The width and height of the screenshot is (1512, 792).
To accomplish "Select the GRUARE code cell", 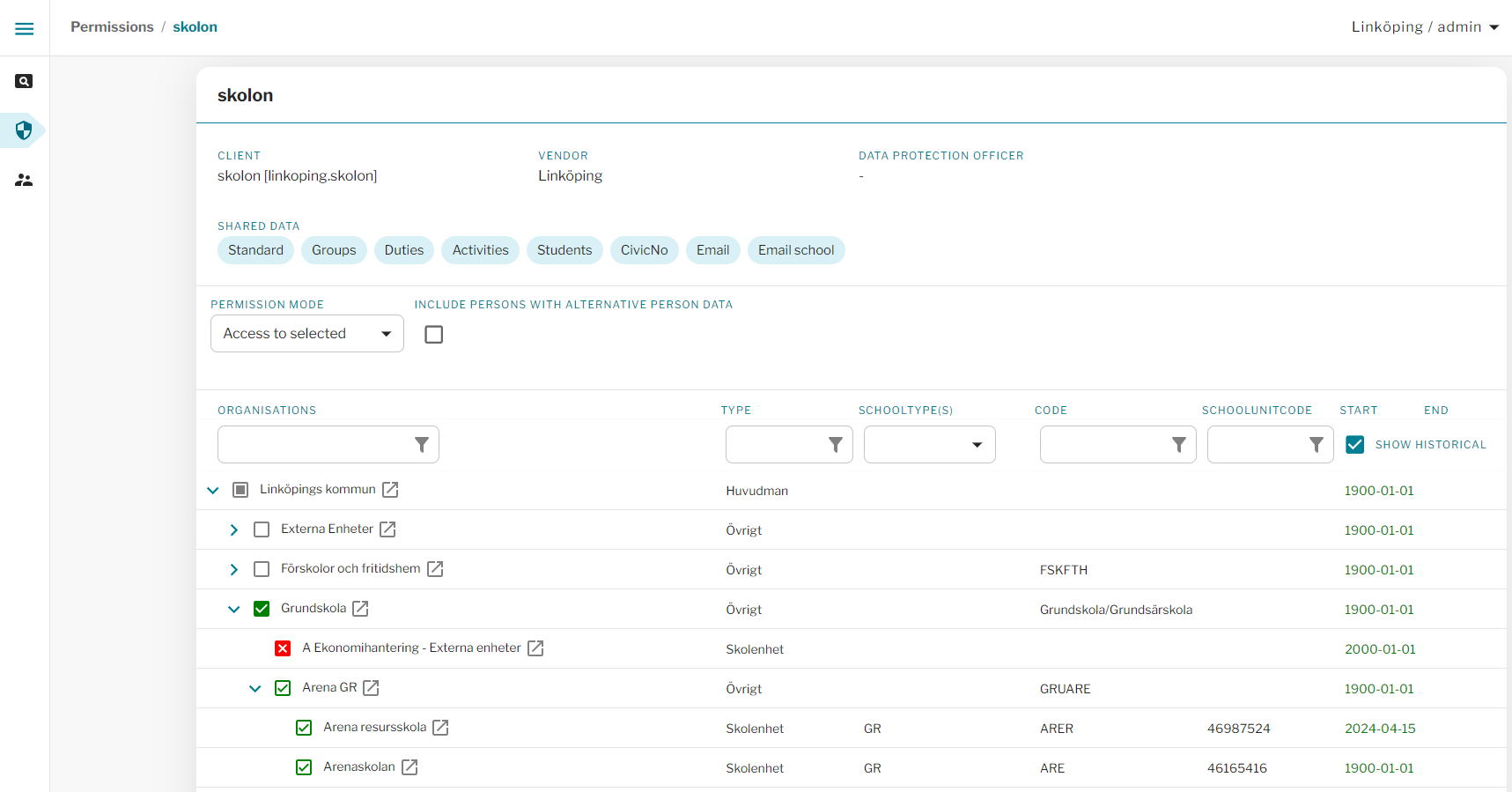I will 1066,689.
